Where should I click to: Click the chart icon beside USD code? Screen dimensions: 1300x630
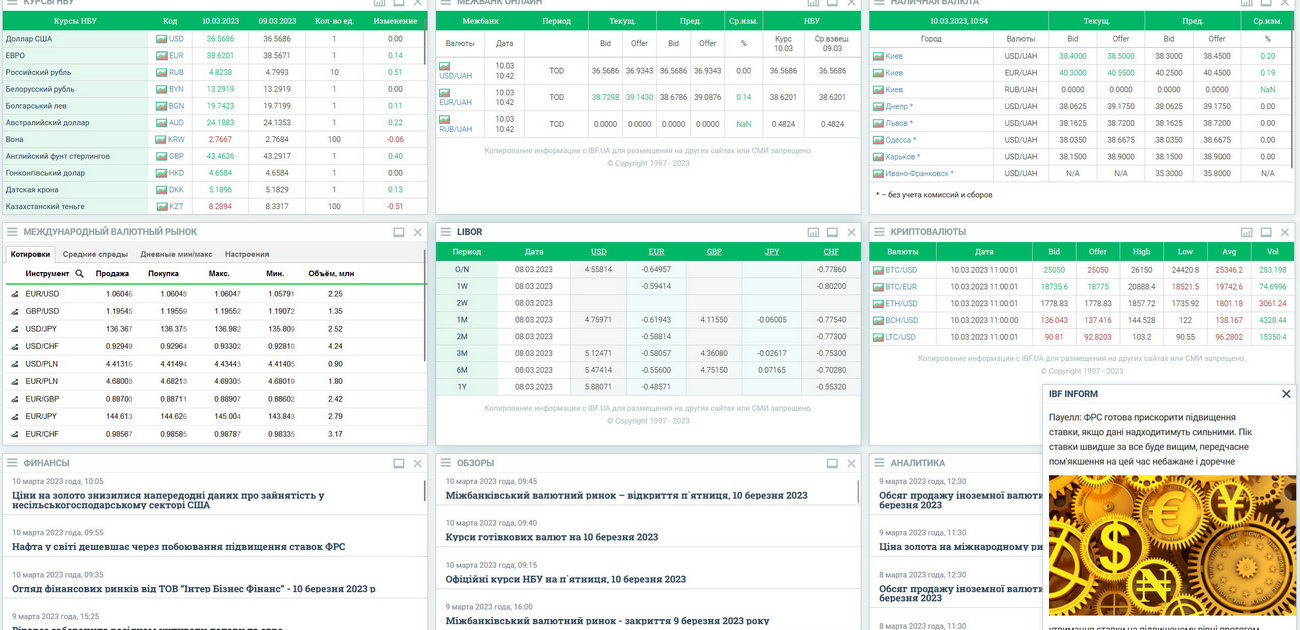(x=161, y=39)
